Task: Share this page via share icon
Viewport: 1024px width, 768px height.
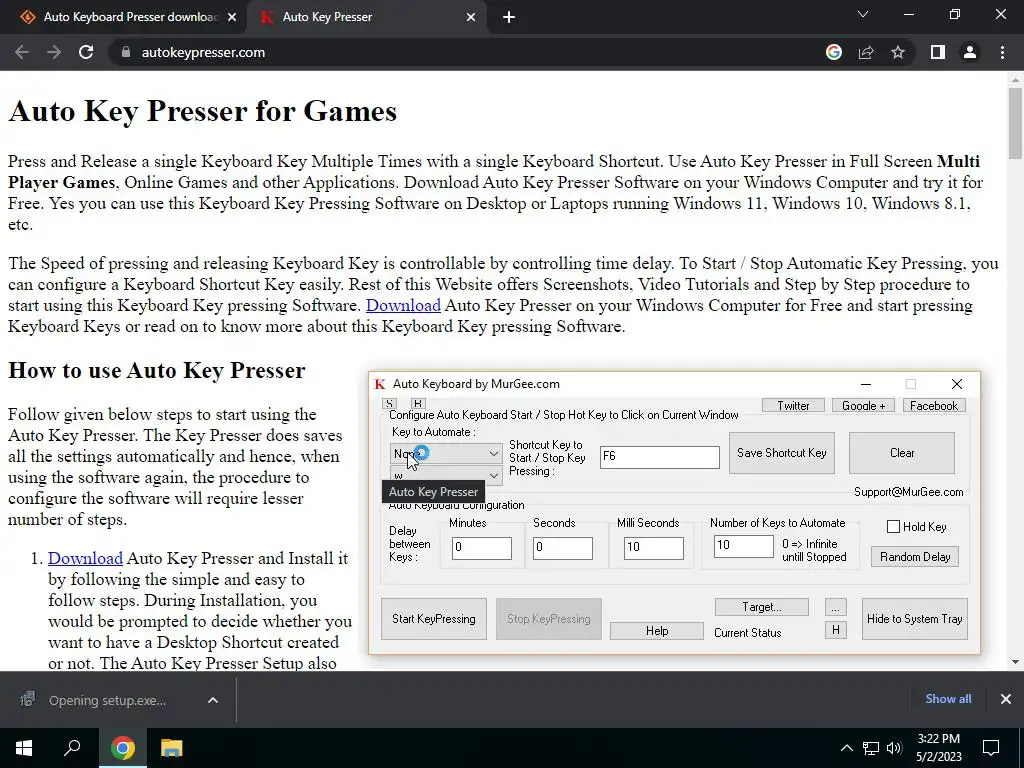Action: pyautogui.click(x=866, y=52)
